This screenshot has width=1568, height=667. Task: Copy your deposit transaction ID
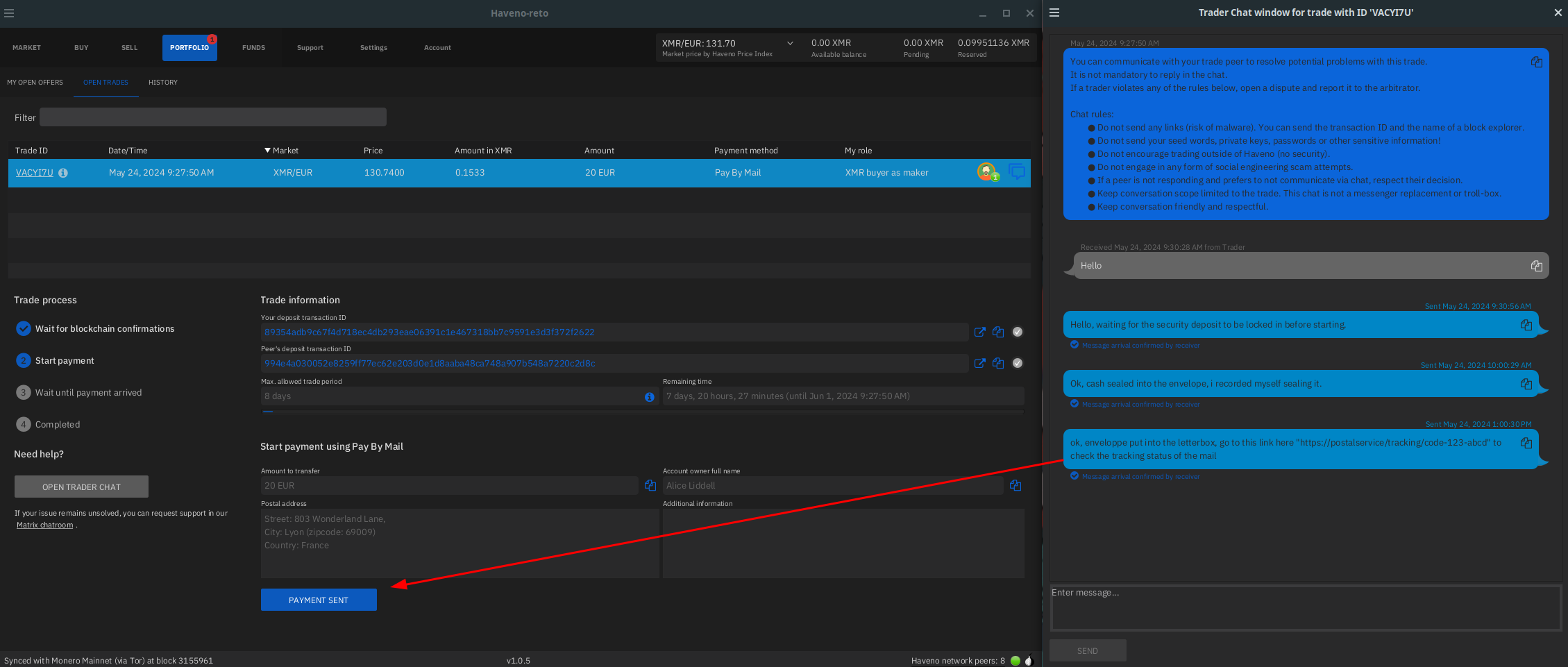click(x=998, y=332)
